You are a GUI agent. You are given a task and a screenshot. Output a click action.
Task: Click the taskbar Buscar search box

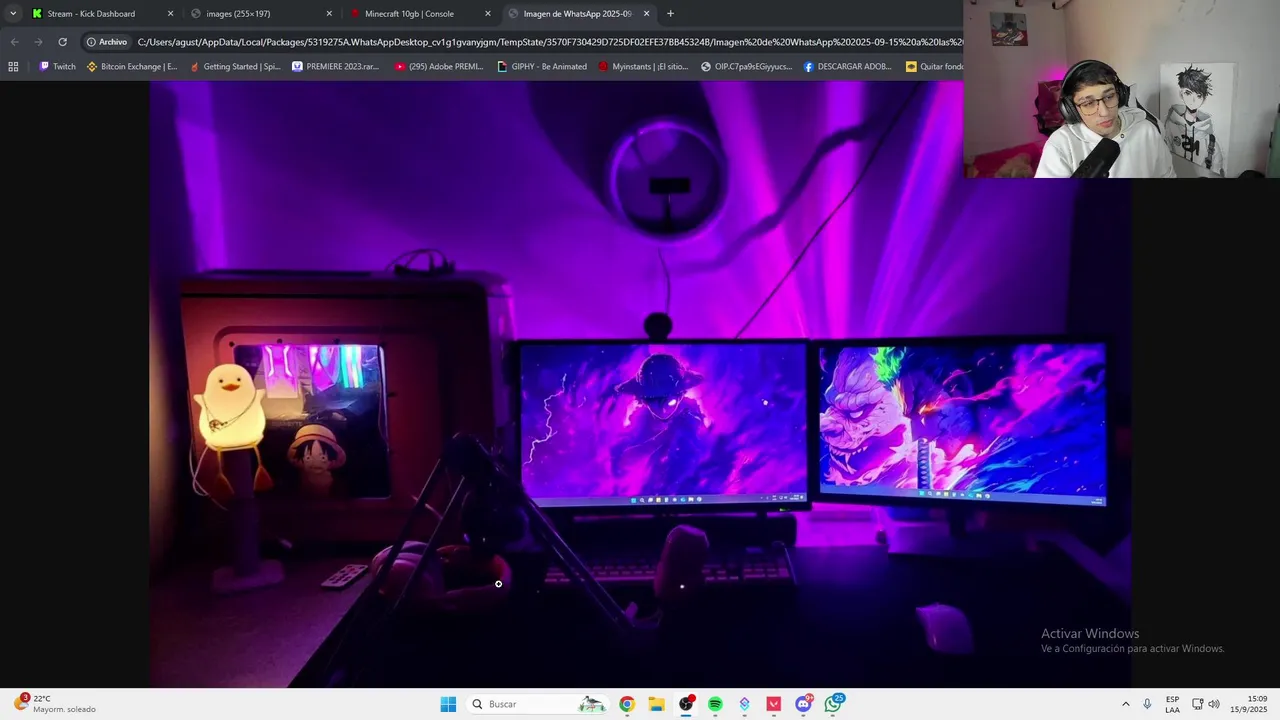pos(538,704)
